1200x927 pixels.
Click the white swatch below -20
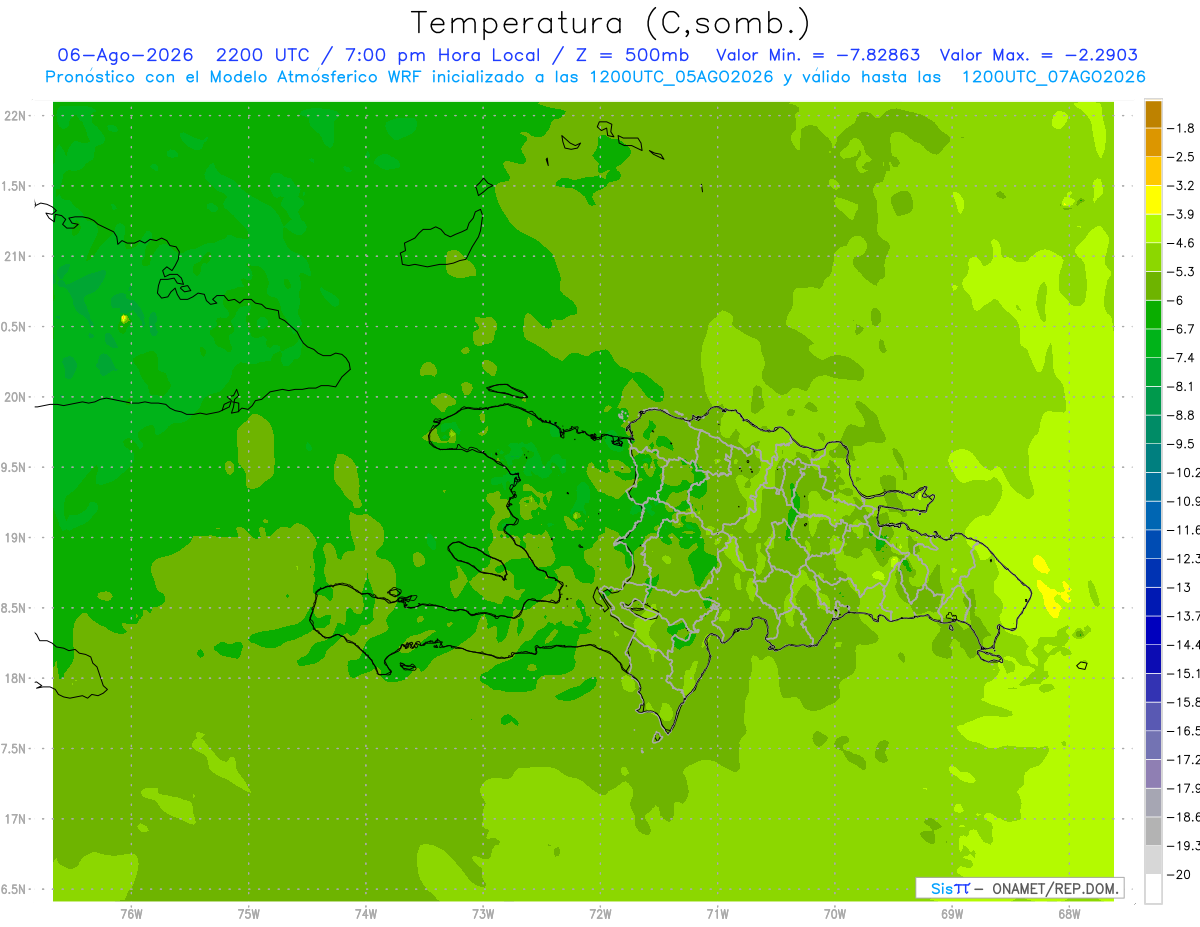point(1153,888)
